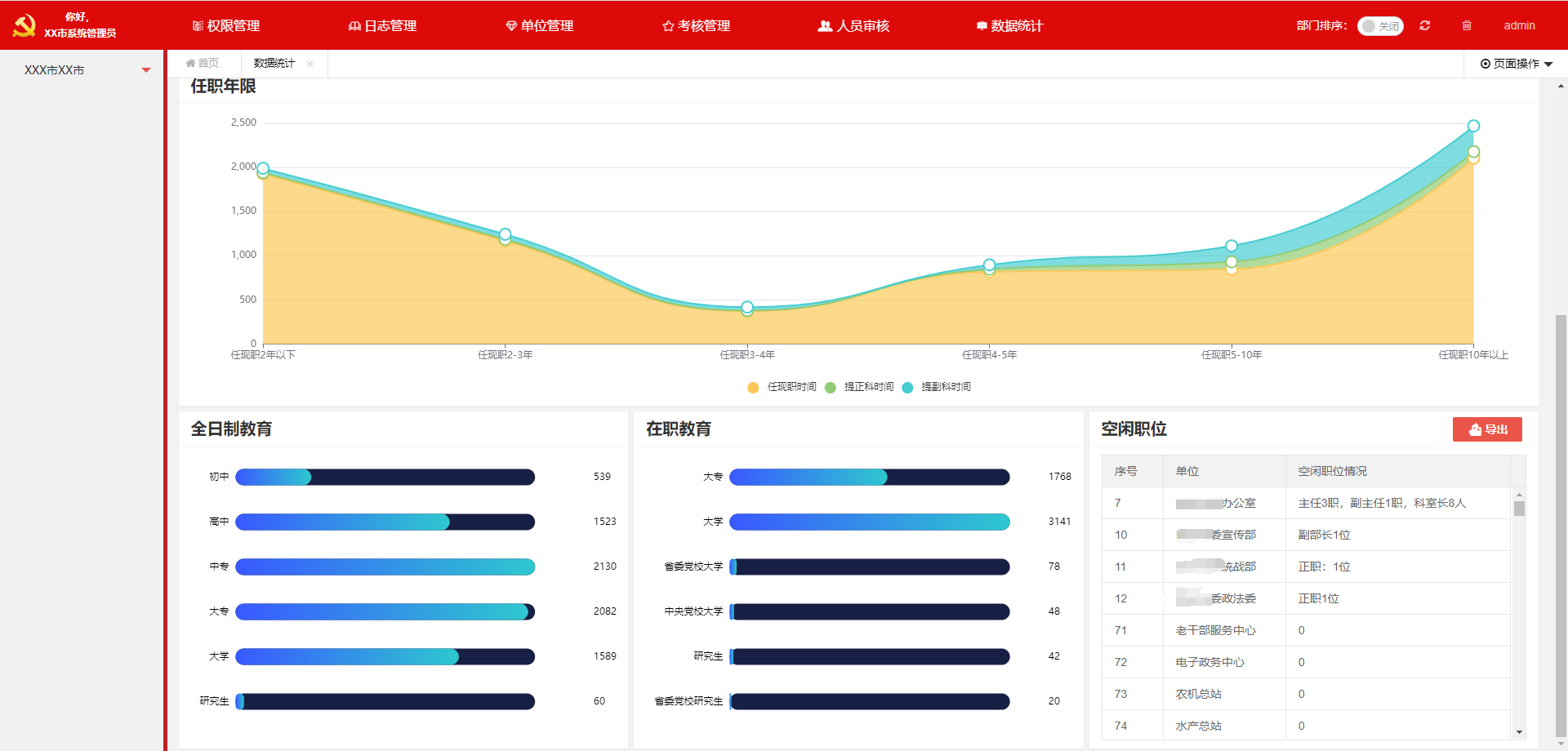This screenshot has width=1568, height=751.
Task: Open the 权限管理 menu
Action: pyautogui.click(x=226, y=26)
